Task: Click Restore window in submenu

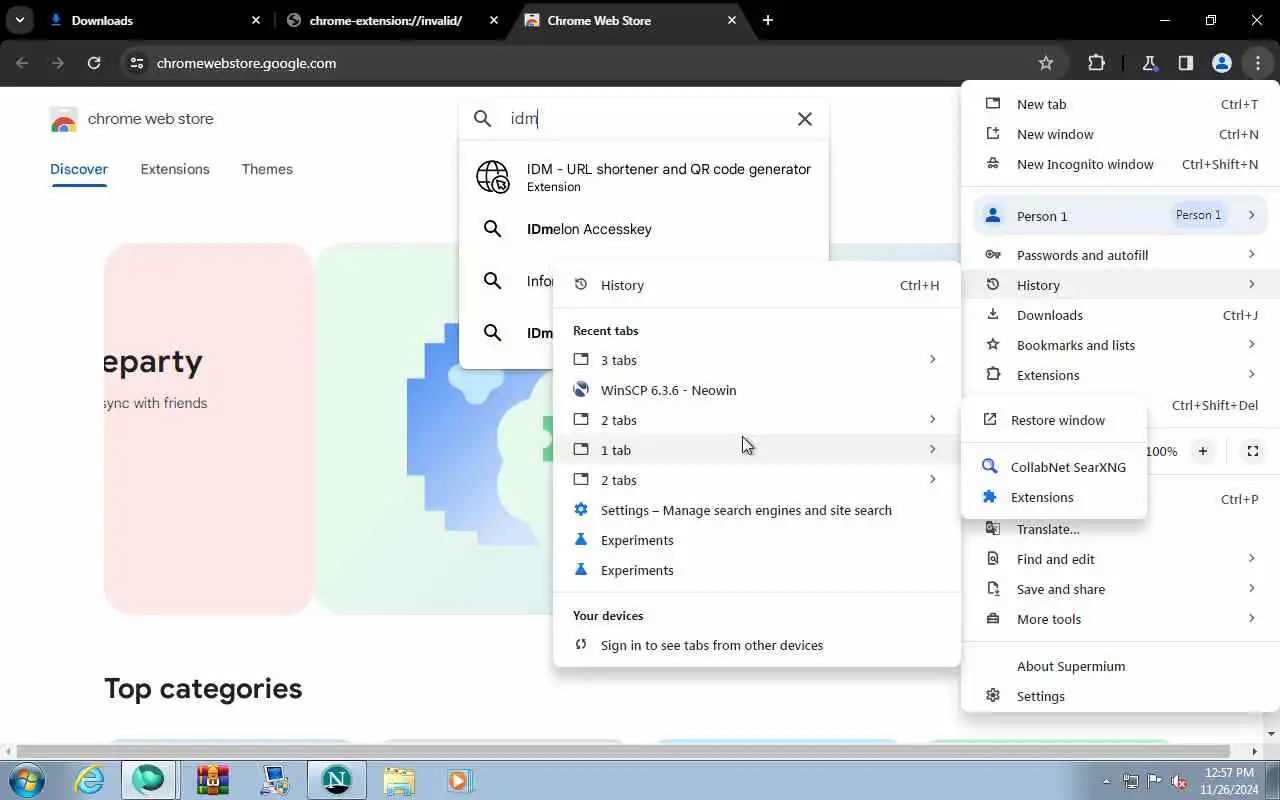Action: point(1054,420)
